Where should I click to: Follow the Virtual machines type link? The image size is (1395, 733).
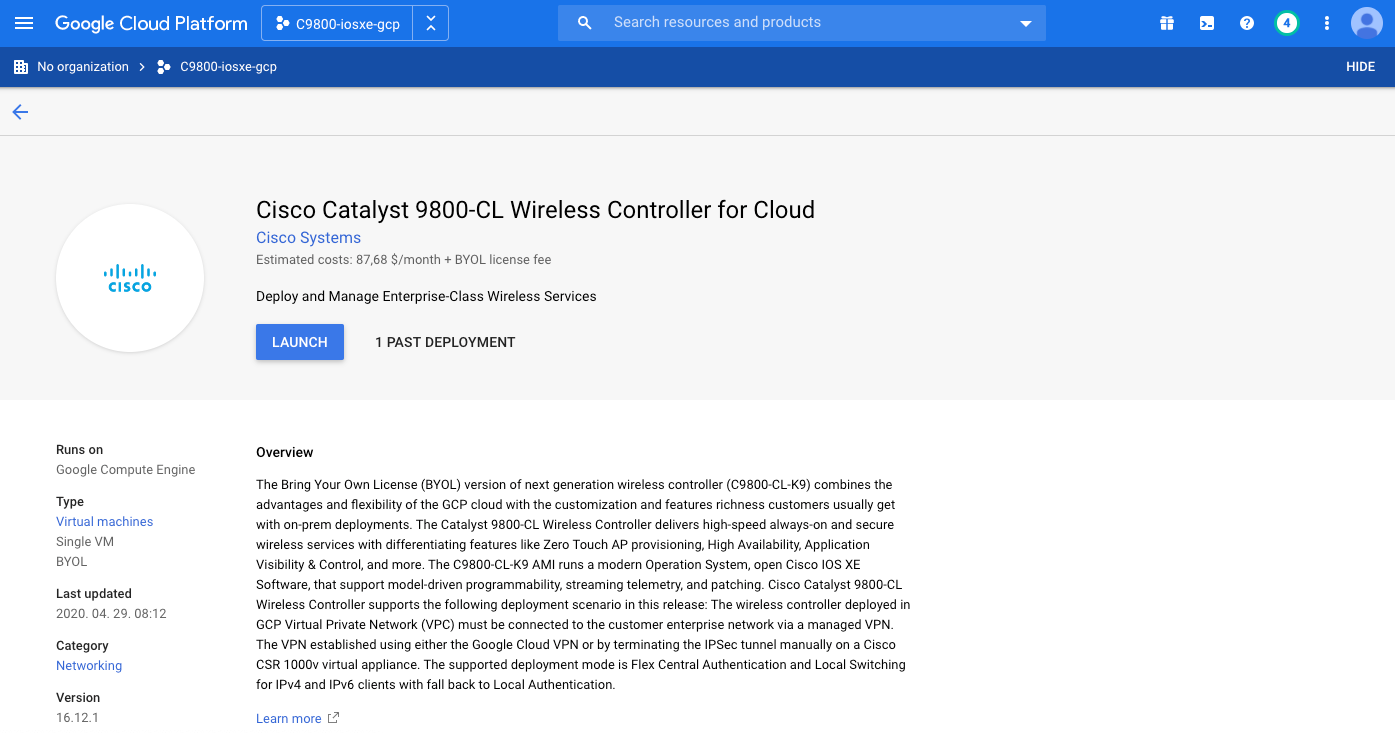coord(104,522)
